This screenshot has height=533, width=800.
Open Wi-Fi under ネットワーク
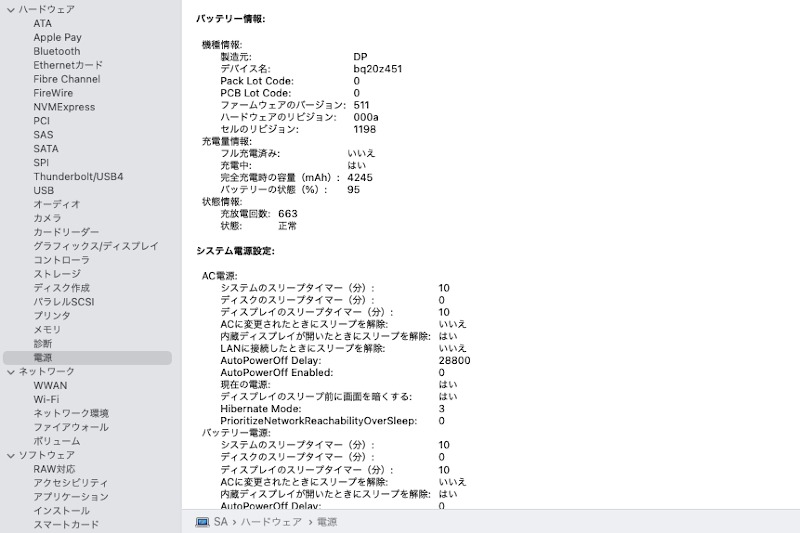point(46,399)
